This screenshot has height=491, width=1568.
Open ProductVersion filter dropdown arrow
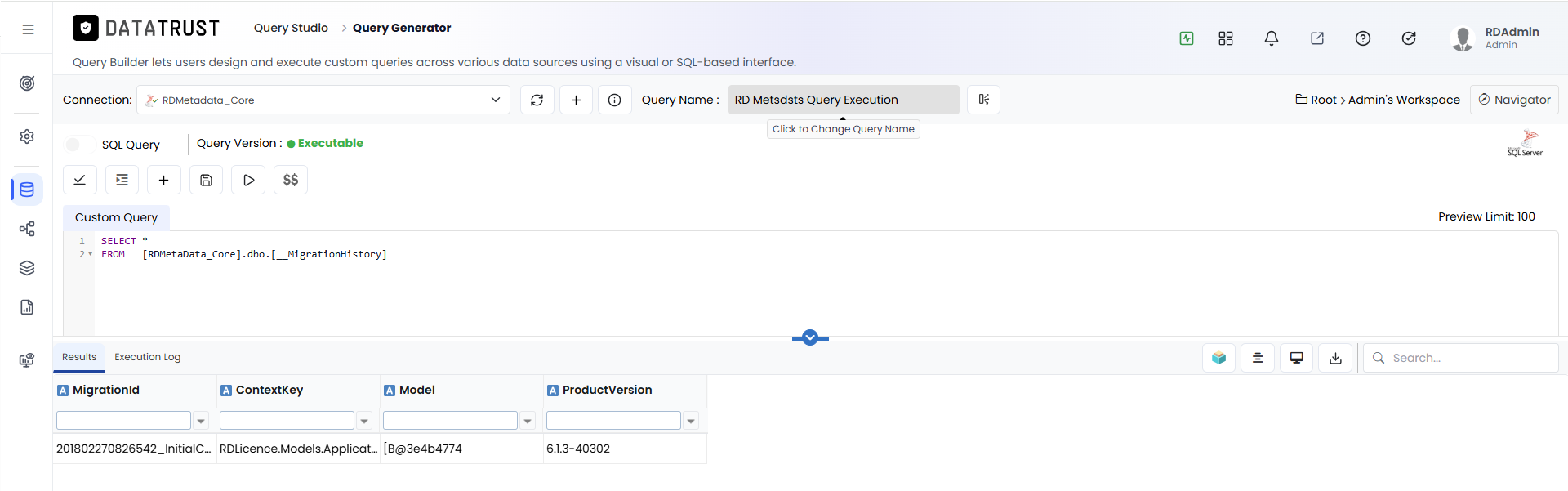click(x=691, y=421)
